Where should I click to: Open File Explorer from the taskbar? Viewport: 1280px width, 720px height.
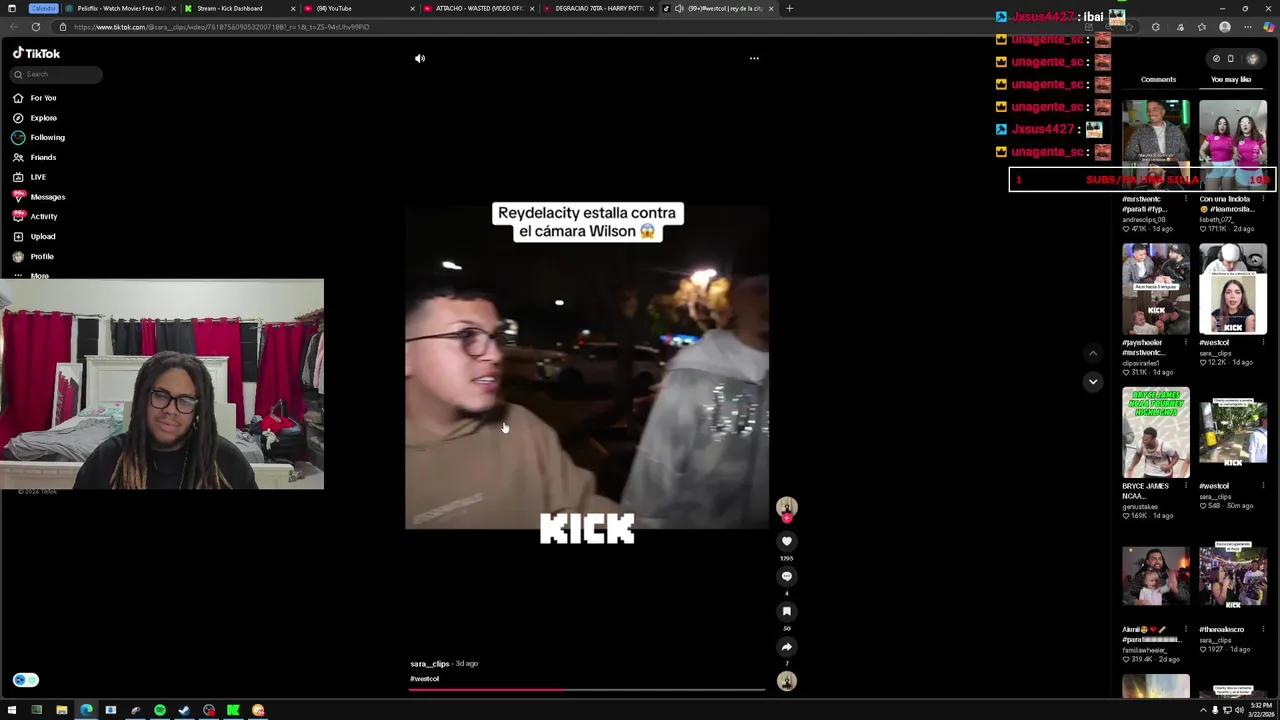pos(61,710)
